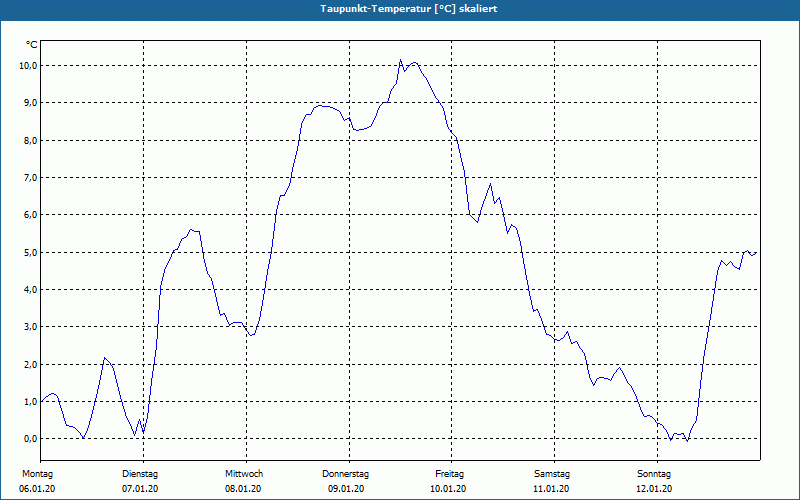Select the Montag day label

[37, 474]
